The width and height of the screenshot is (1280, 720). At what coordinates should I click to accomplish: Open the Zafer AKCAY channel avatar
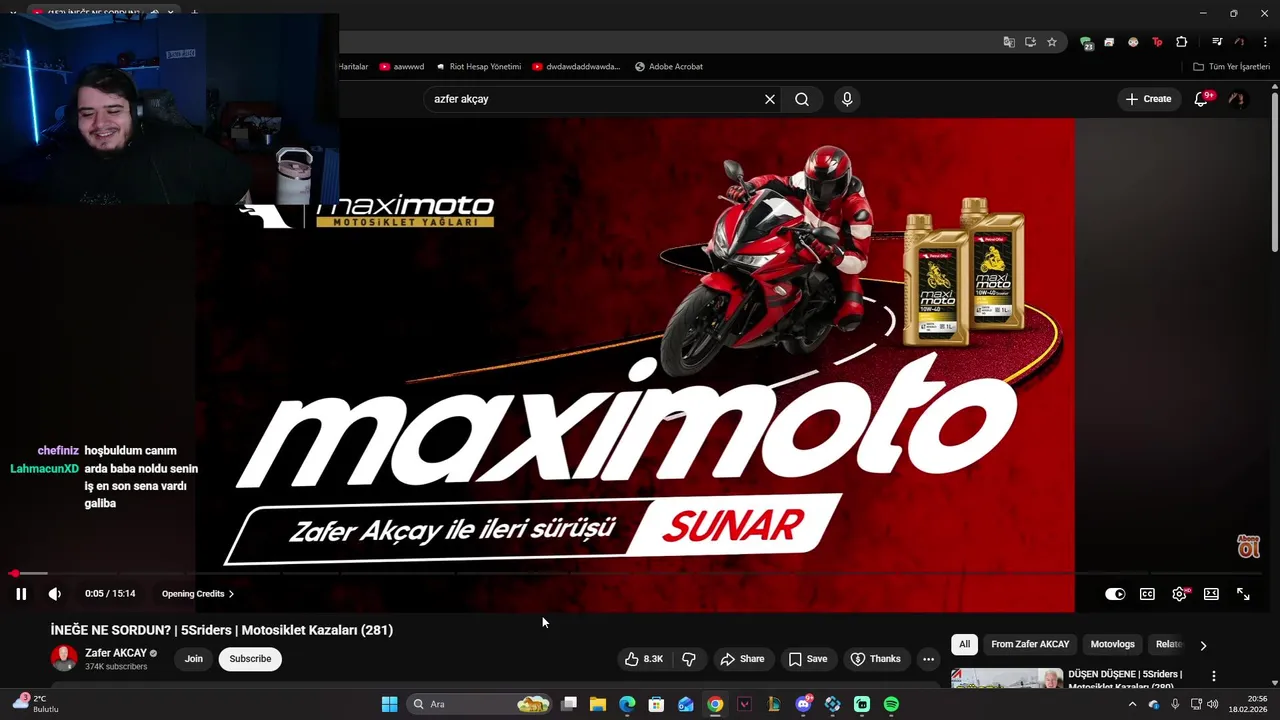tap(64, 658)
